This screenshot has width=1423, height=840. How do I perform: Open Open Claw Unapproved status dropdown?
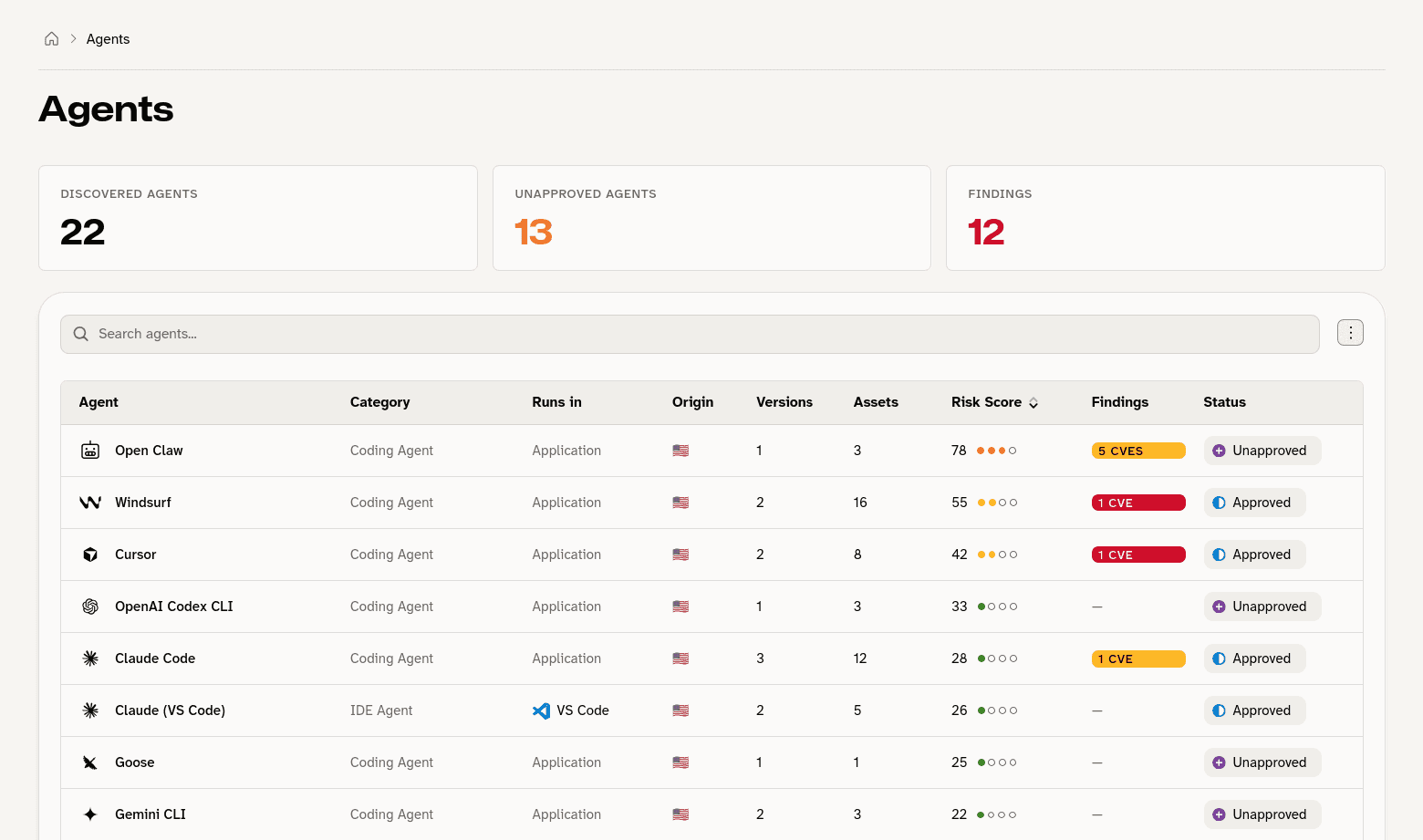pyautogui.click(x=1262, y=451)
